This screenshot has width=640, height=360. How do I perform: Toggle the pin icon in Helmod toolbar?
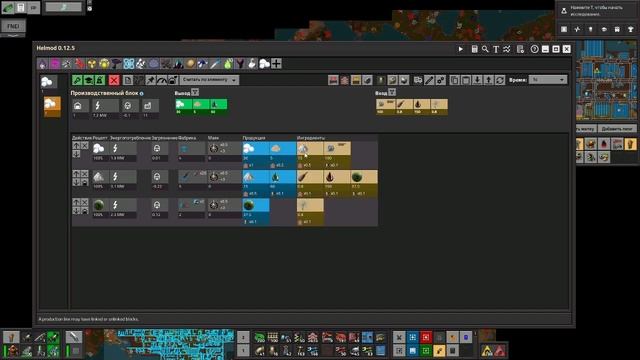coord(151,80)
